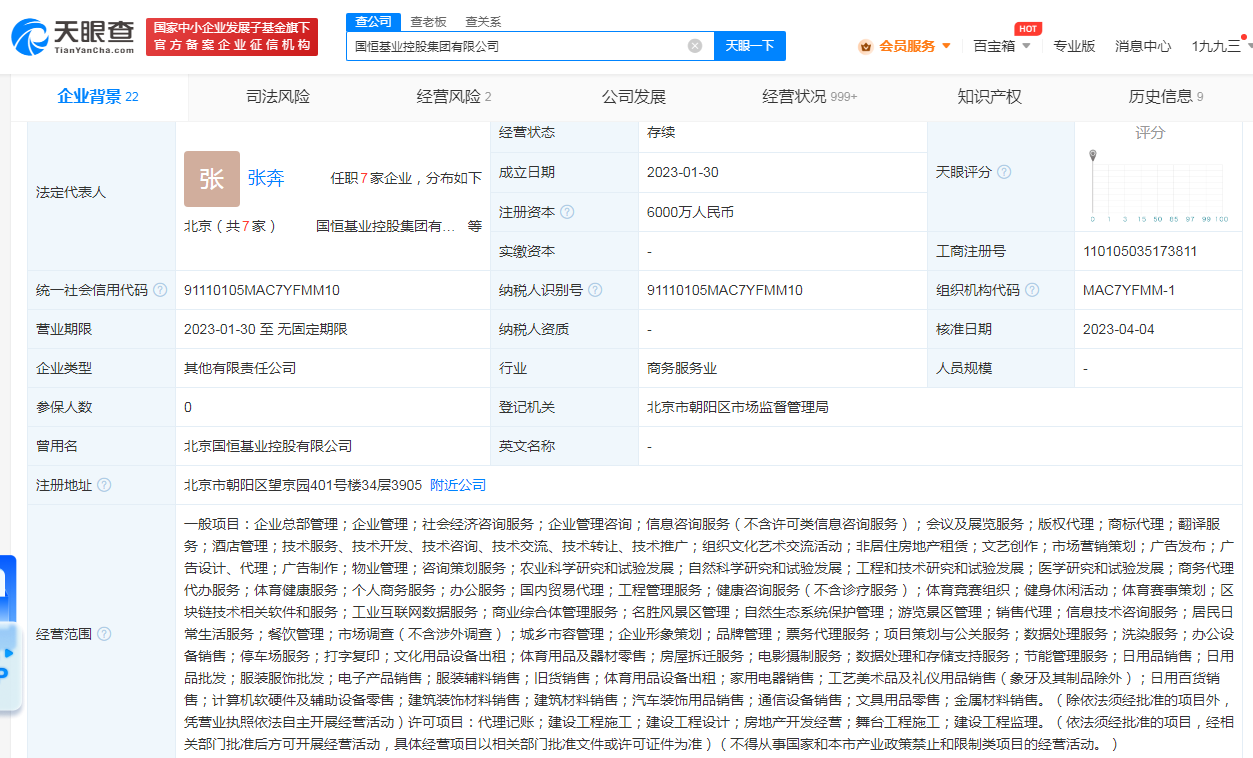This screenshot has height=758, width=1253.
Task: Click the 天眼一下 search button
Action: pos(749,45)
